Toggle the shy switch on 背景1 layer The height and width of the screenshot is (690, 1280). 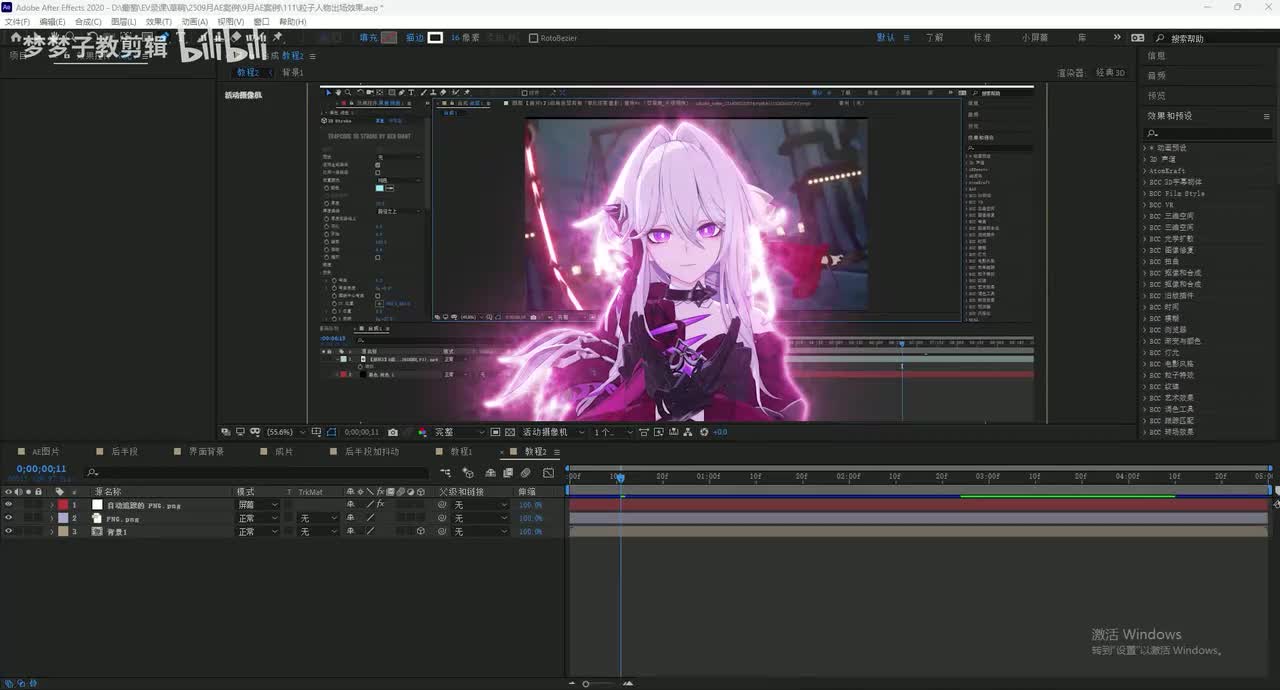coord(350,531)
